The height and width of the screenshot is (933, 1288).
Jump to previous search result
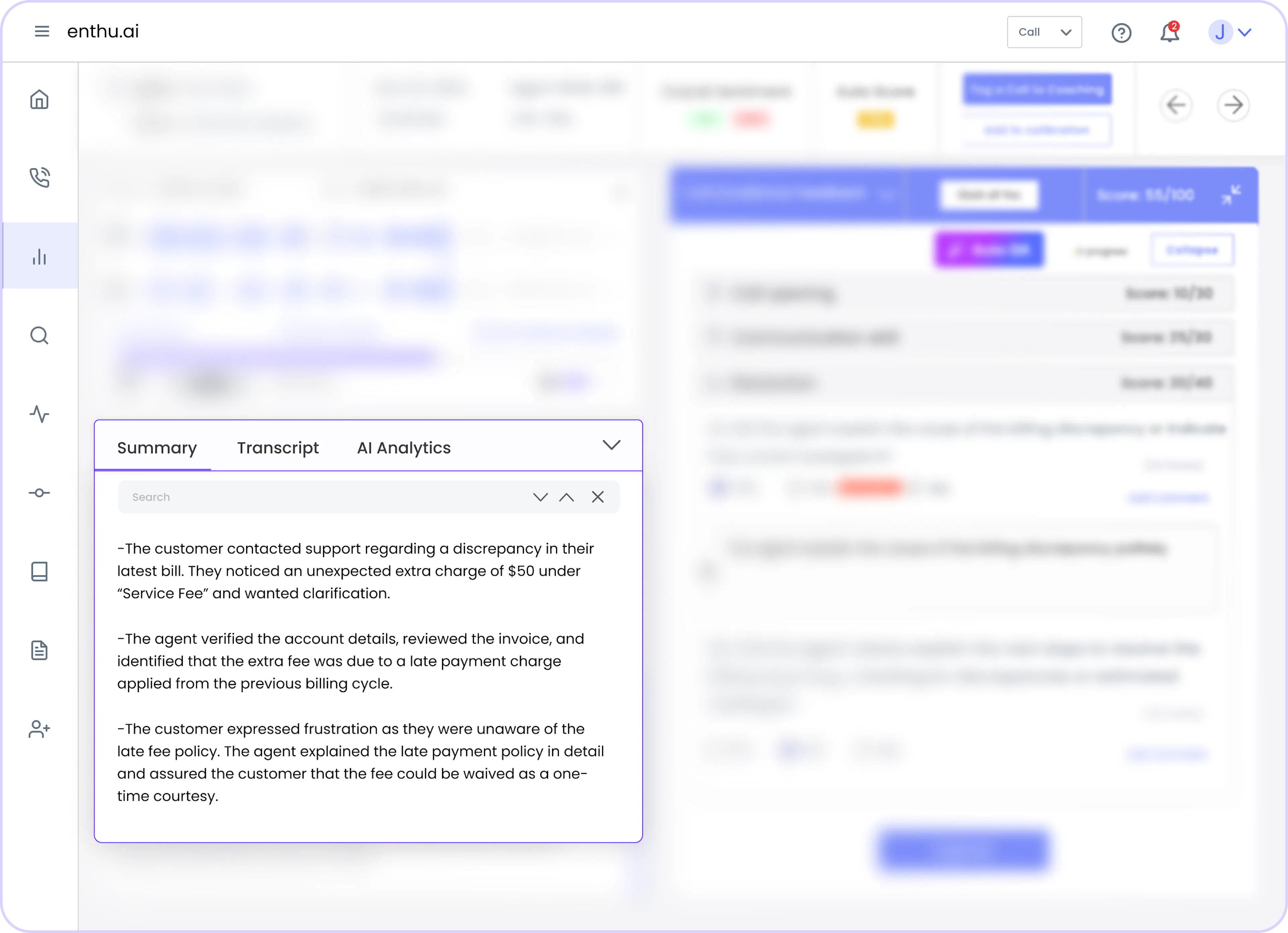566,498
